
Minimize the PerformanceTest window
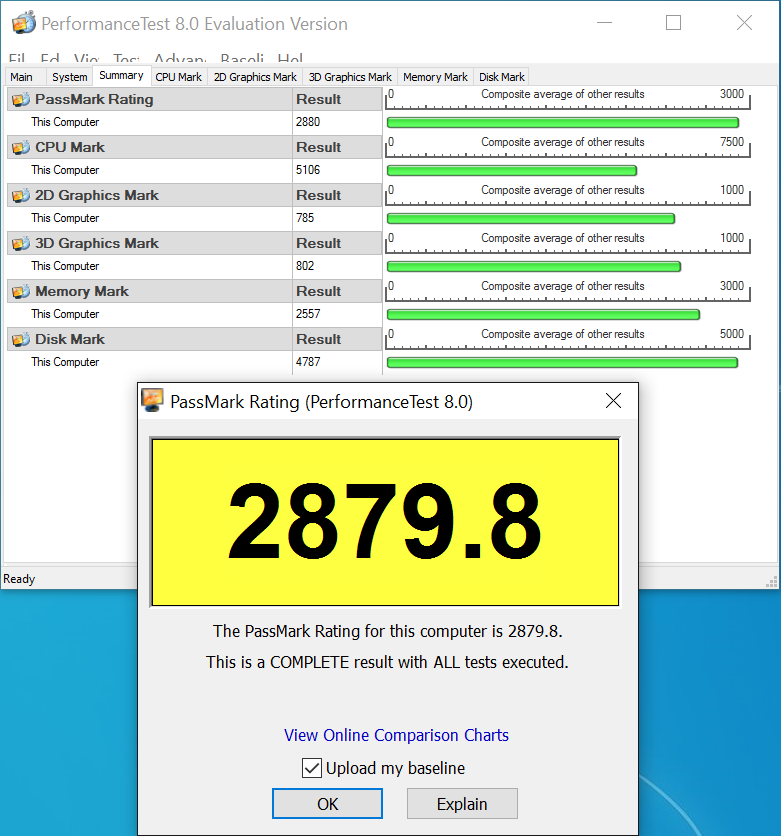605,22
